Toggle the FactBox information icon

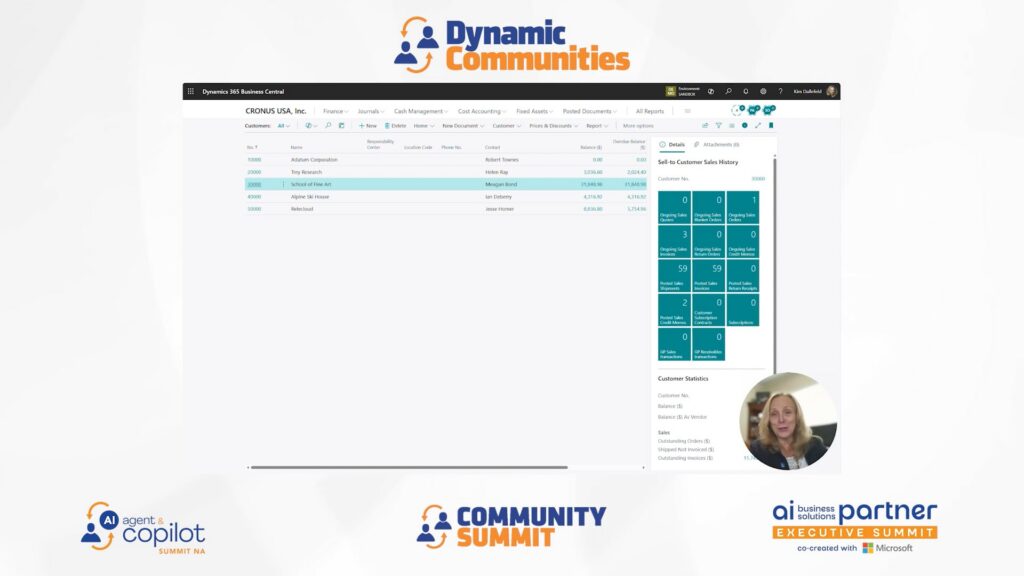click(x=744, y=125)
